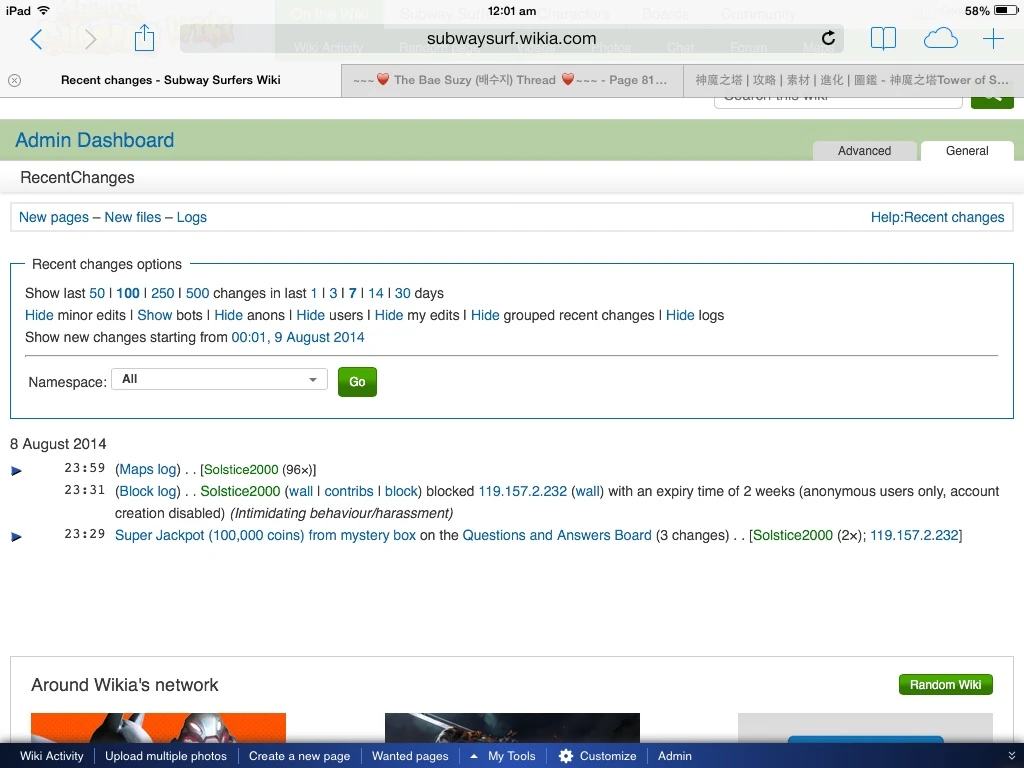The width and height of the screenshot is (1024, 768).
Task: Show last 100 changes
Action: (128, 293)
